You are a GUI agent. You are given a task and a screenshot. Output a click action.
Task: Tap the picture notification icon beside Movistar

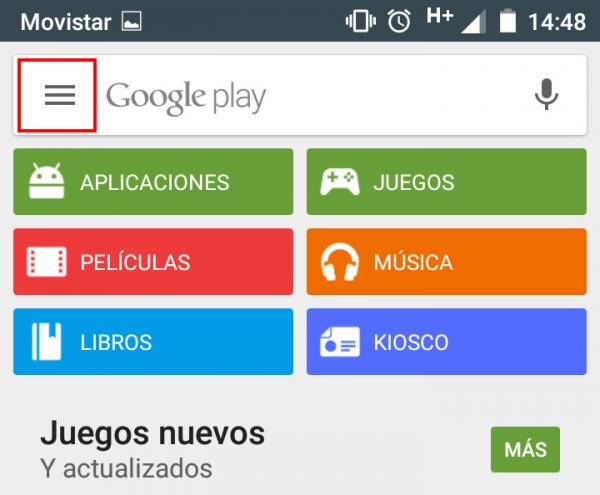tap(132, 21)
